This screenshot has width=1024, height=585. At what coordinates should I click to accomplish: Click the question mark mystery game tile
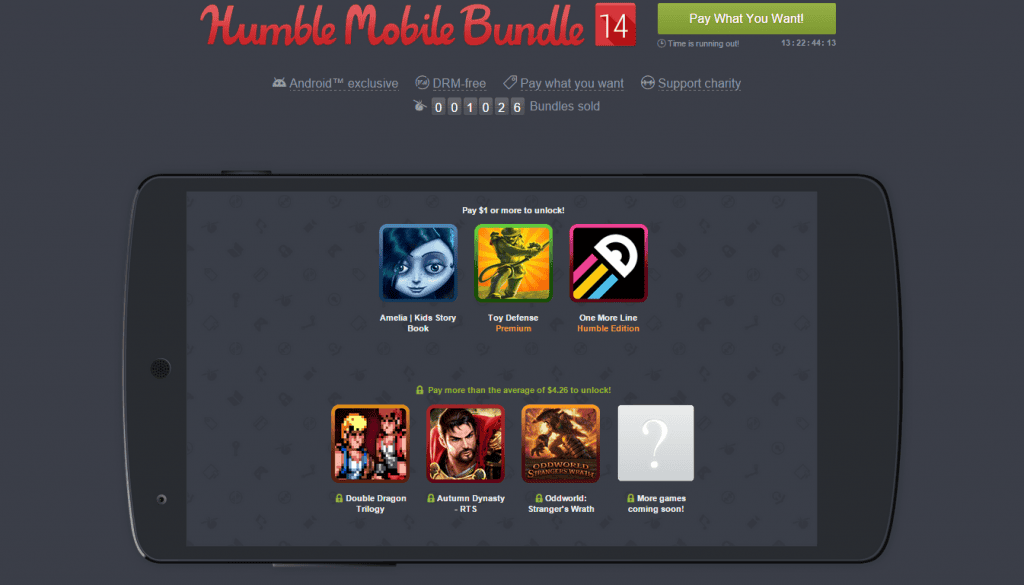point(656,443)
